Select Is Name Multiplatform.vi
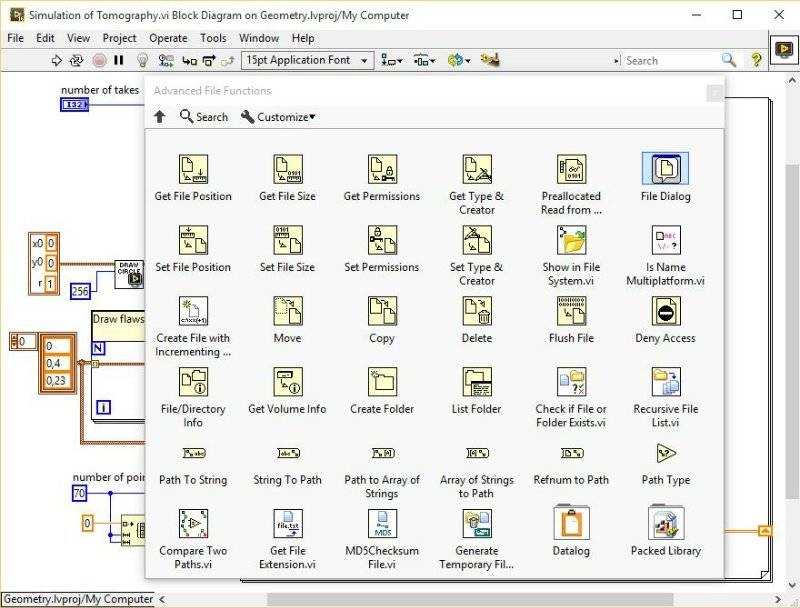Image resolution: width=800 pixels, height=608 pixels. tap(666, 240)
